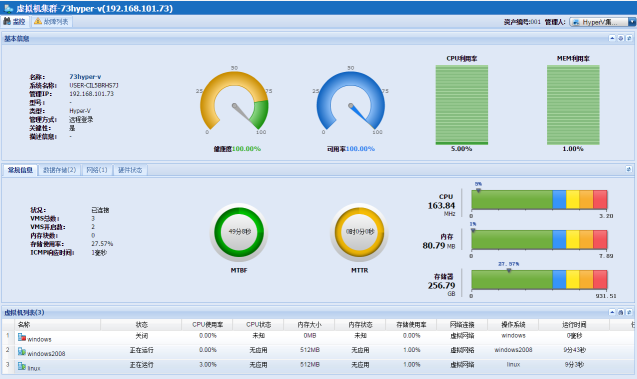The image size is (637, 379).
Task: Click the system name USER-CIL5BRHS7J
Action: pos(94,85)
